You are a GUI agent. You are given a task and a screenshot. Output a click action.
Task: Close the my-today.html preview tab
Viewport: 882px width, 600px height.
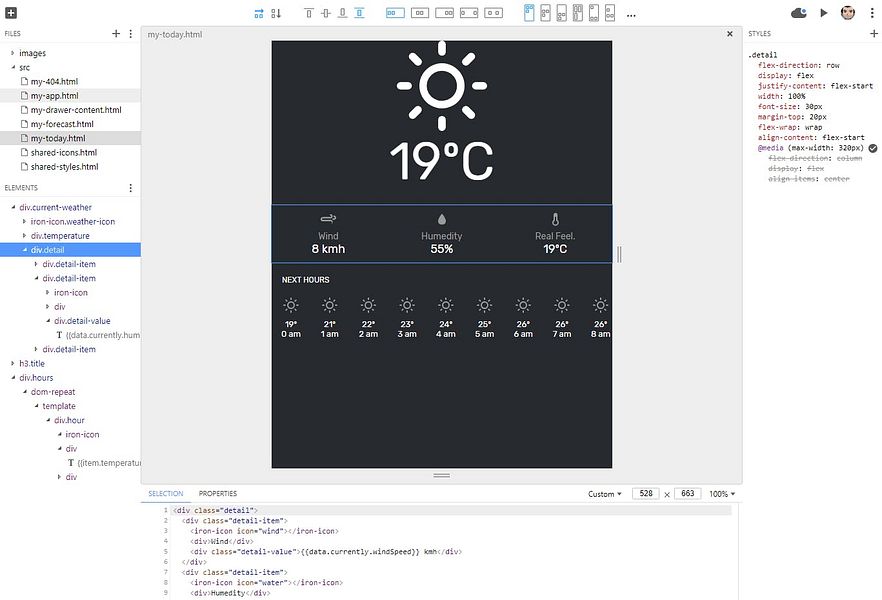(x=730, y=34)
